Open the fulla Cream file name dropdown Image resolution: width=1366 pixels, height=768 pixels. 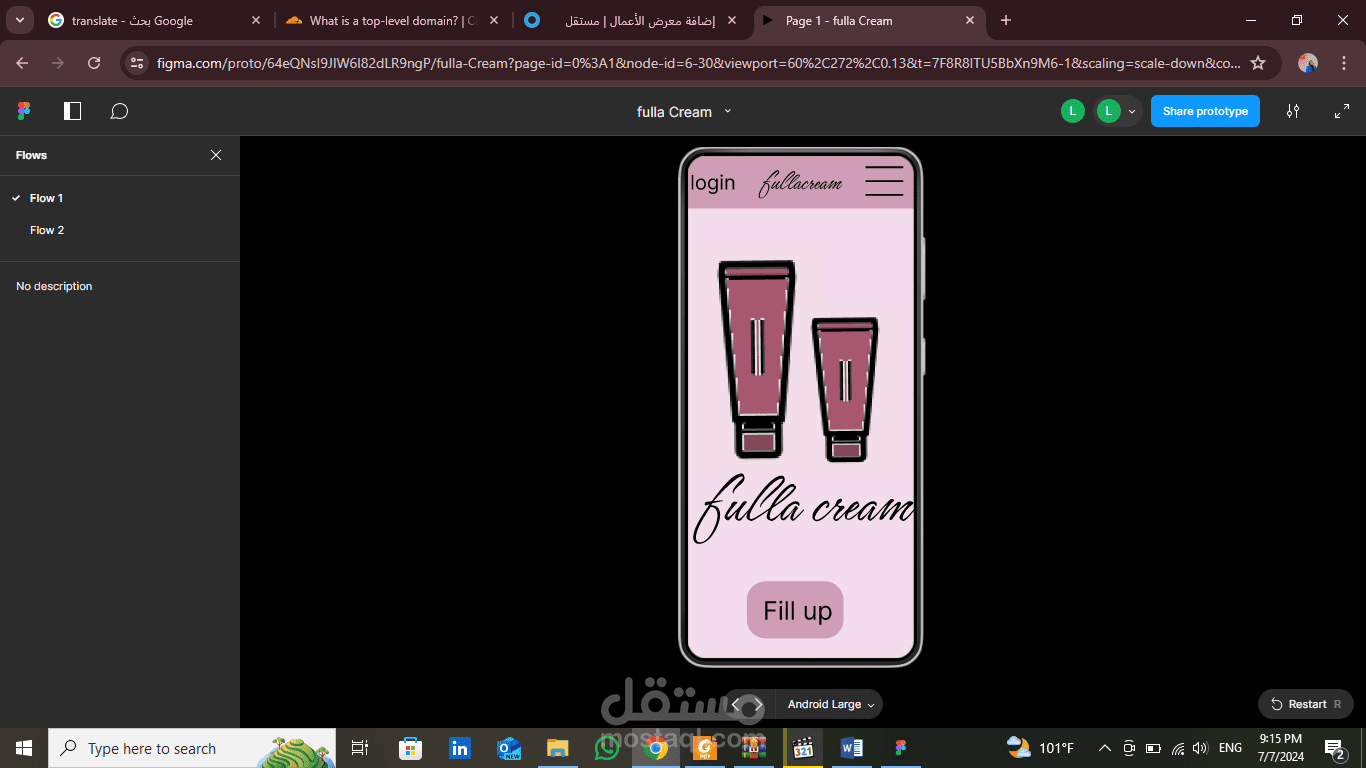click(x=727, y=112)
